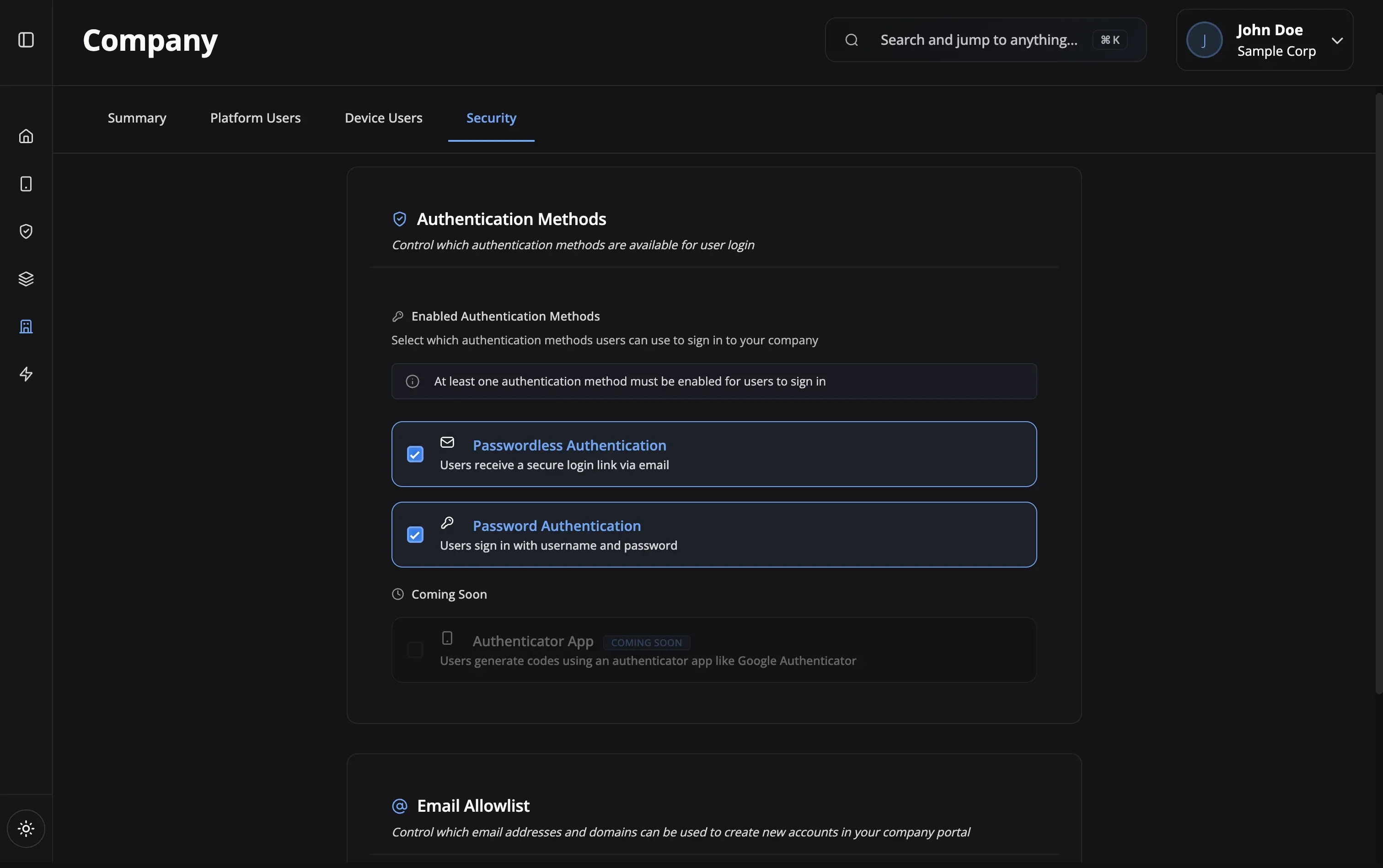Click the Authenticator App title
This screenshot has width=1383, height=868.
tap(533, 641)
